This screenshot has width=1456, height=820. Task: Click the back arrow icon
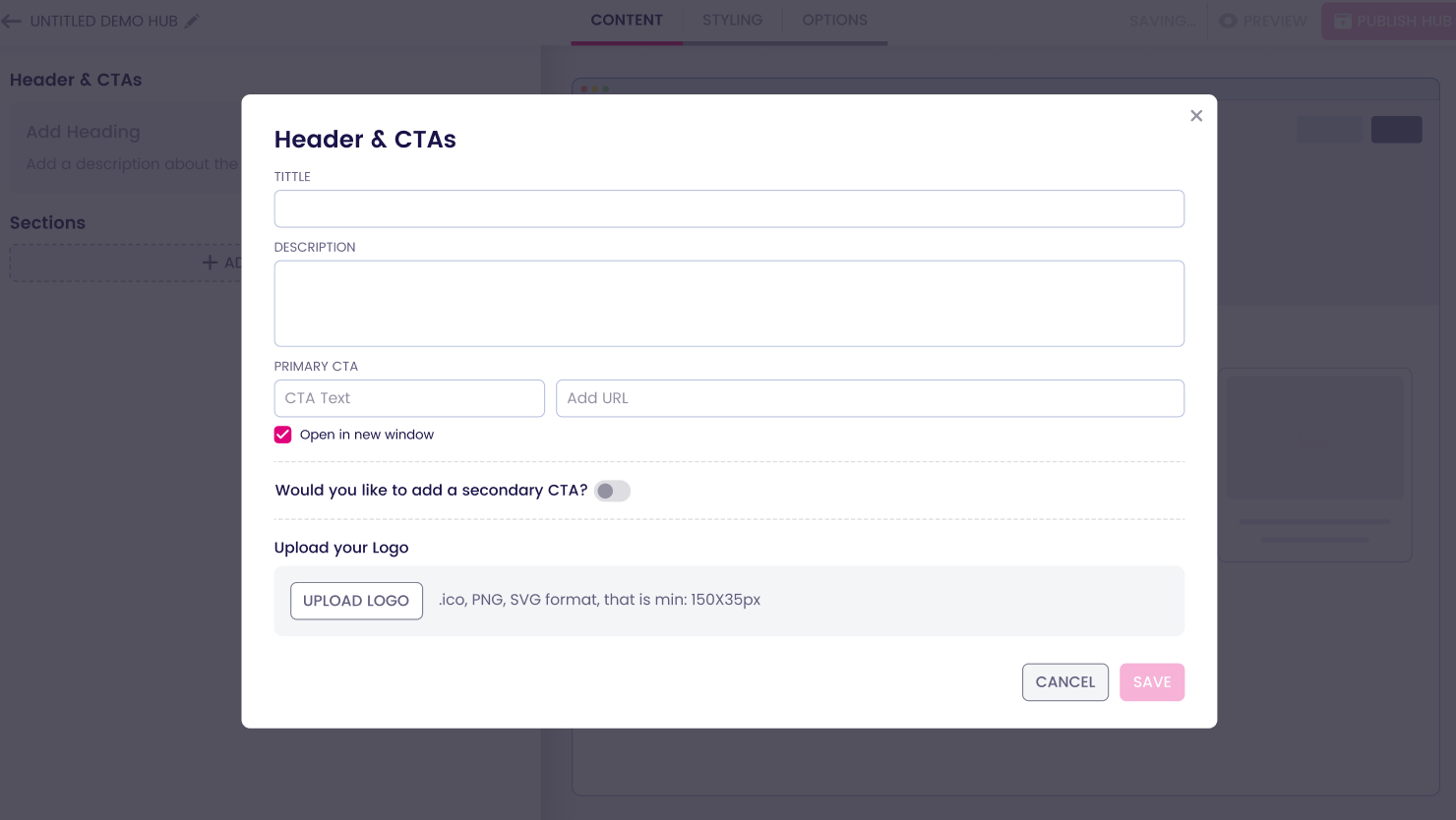[12, 21]
